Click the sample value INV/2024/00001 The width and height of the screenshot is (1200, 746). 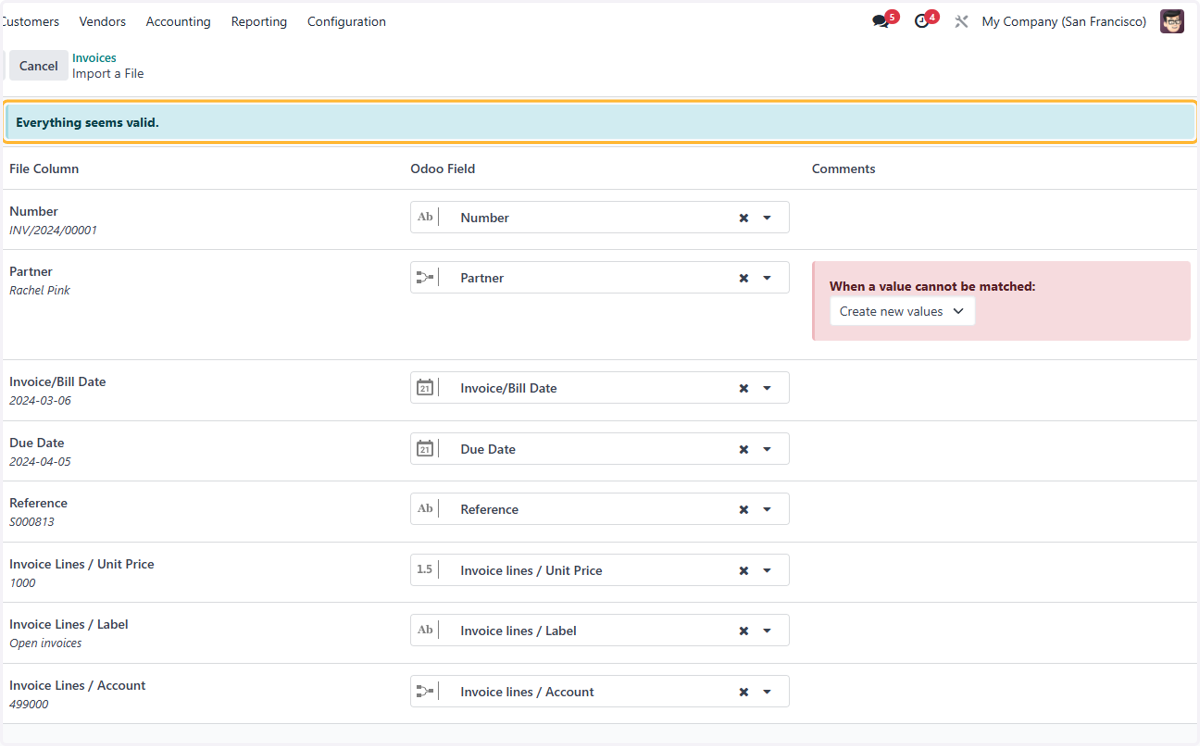point(53,230)
